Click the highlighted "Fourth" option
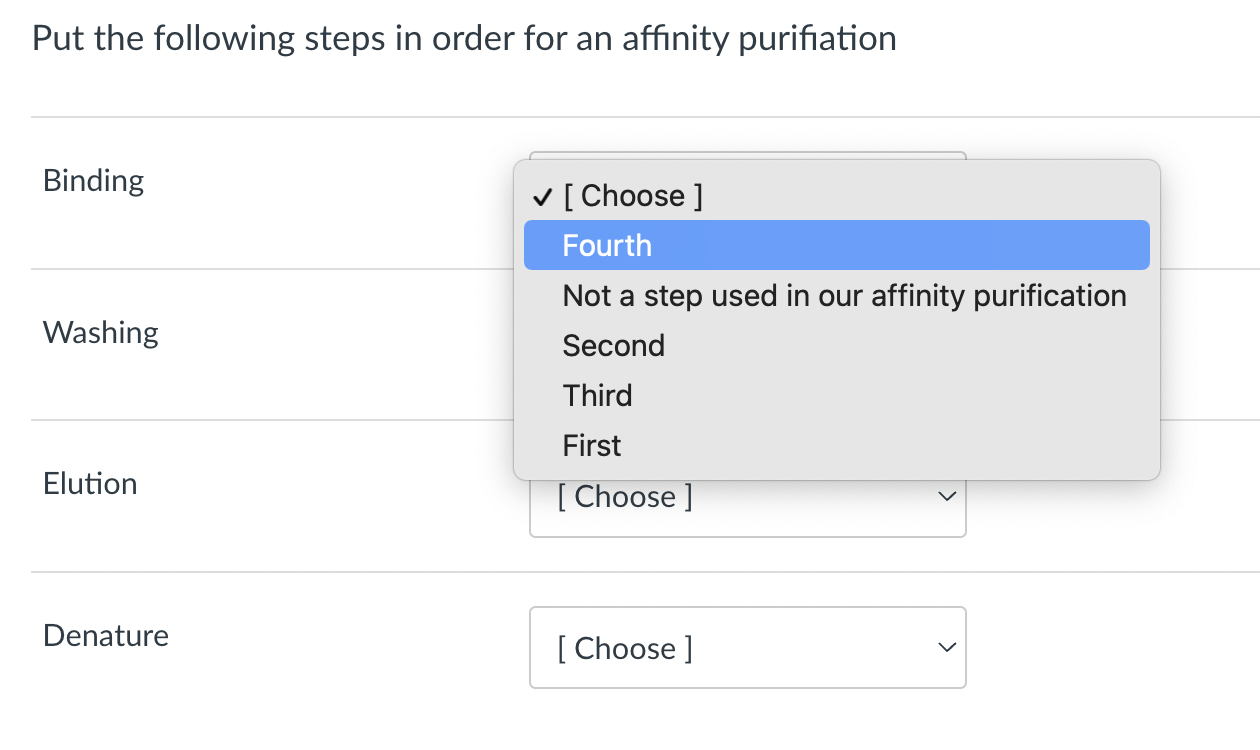Screen dimensions: 1260x750 pyautogui.click(x=606, y=245)
